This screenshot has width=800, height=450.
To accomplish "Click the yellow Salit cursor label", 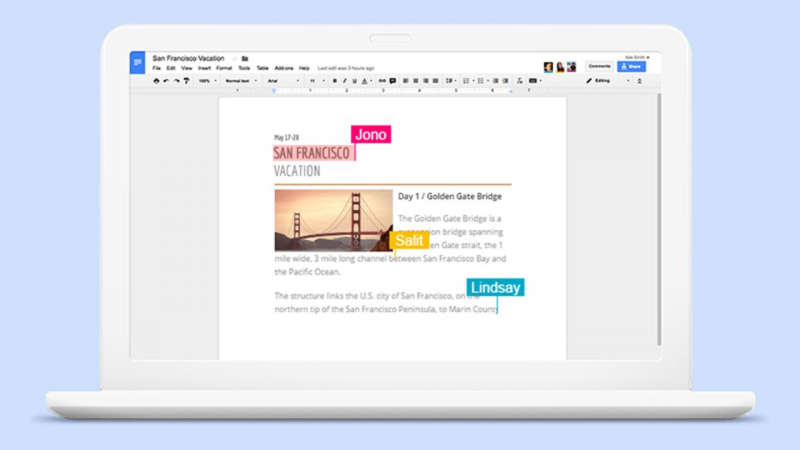I will tap(409, 240).
